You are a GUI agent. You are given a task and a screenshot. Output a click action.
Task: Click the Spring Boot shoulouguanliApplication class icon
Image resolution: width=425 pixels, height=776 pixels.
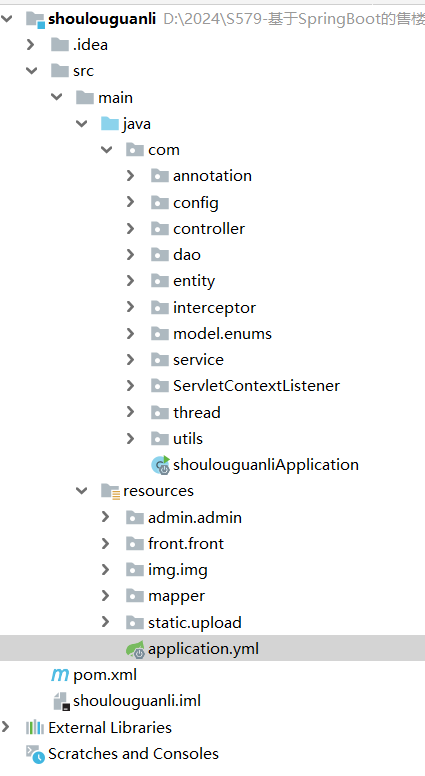[160, 465]
